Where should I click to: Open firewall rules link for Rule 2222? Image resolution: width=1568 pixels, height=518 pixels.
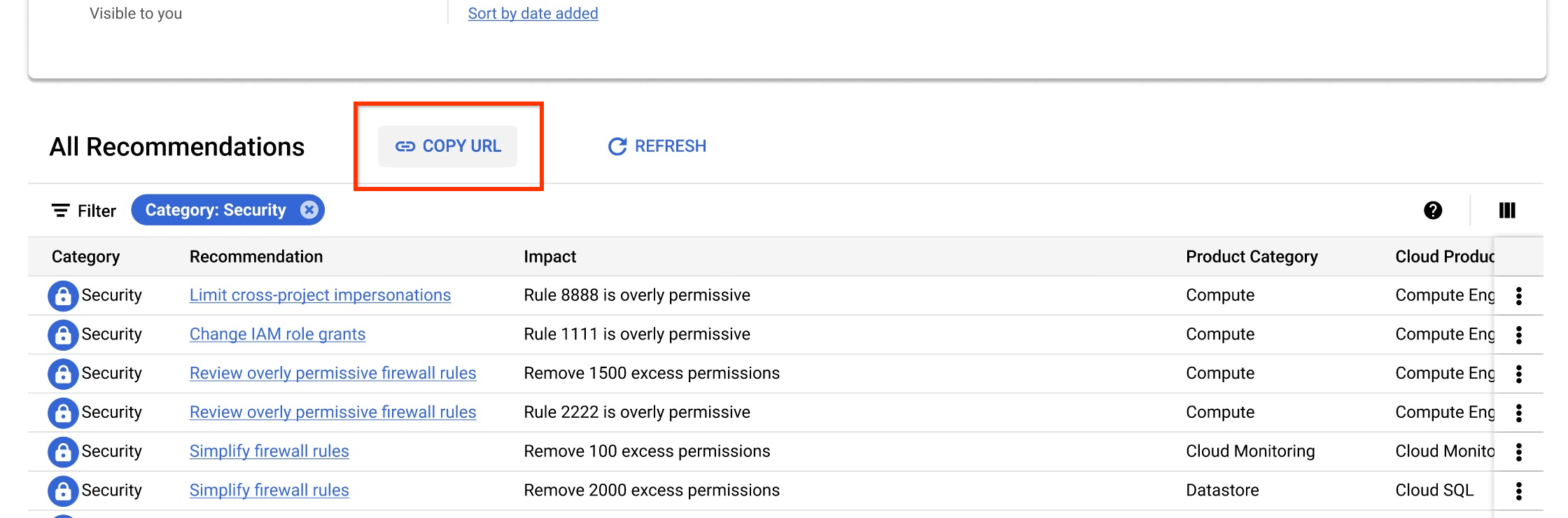click(x=332, y=412)
